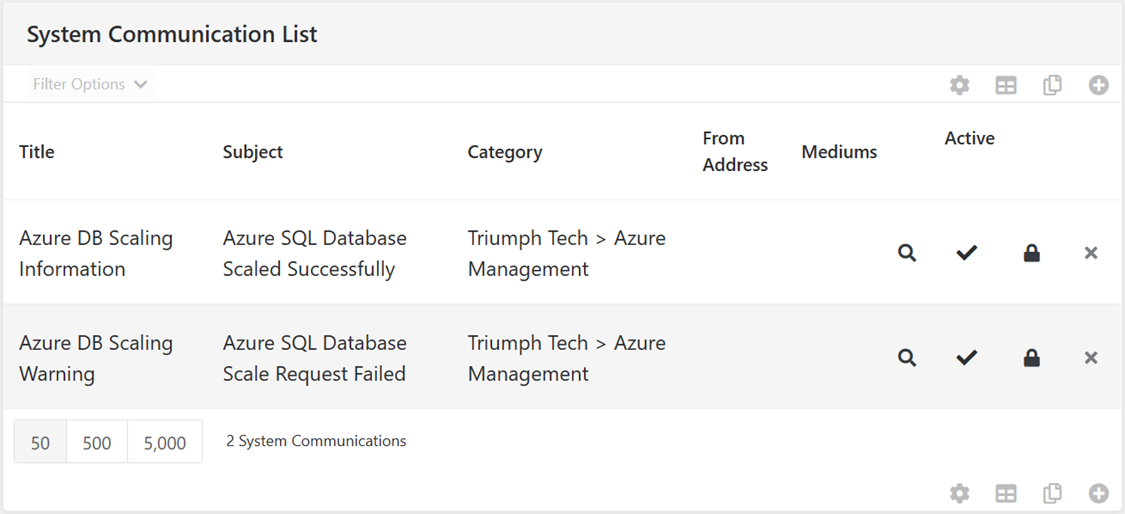The height and width of the screenshot is (514, 1125).
Task: Delete the Azure DB Scaling Warning row
Action: 1091,358
